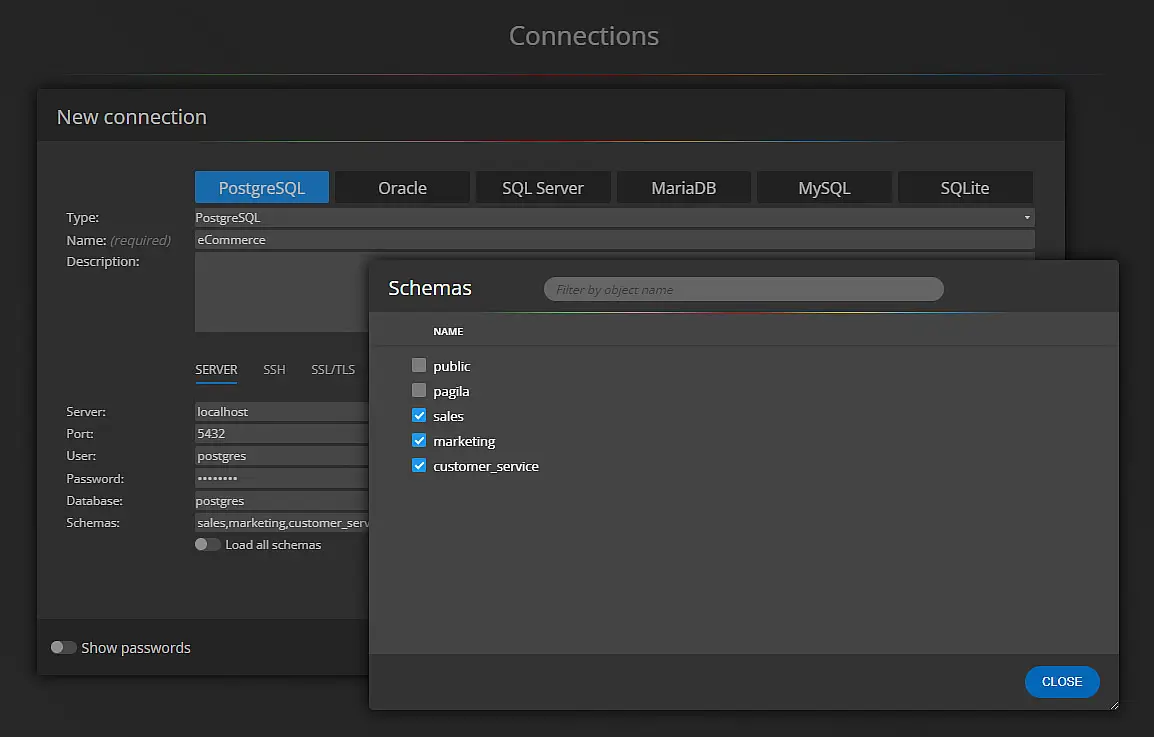Click the Name field containing eCommerce
Image resolution: width=1154 pixels, height=737 pixels.
point(615,239)
